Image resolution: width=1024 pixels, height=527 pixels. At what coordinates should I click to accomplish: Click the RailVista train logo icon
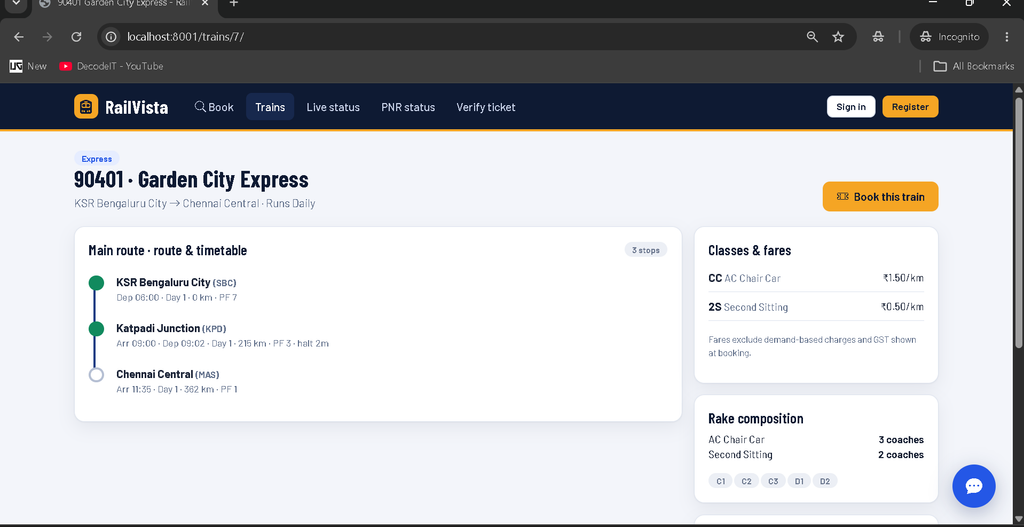[x=86, y=106]
